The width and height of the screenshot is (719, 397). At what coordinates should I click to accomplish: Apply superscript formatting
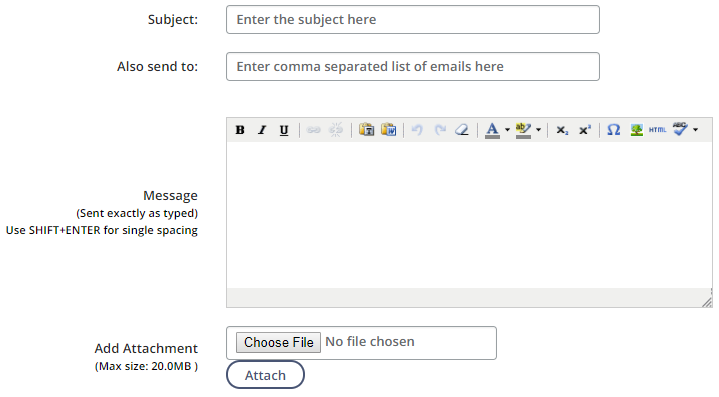(585, 130)
